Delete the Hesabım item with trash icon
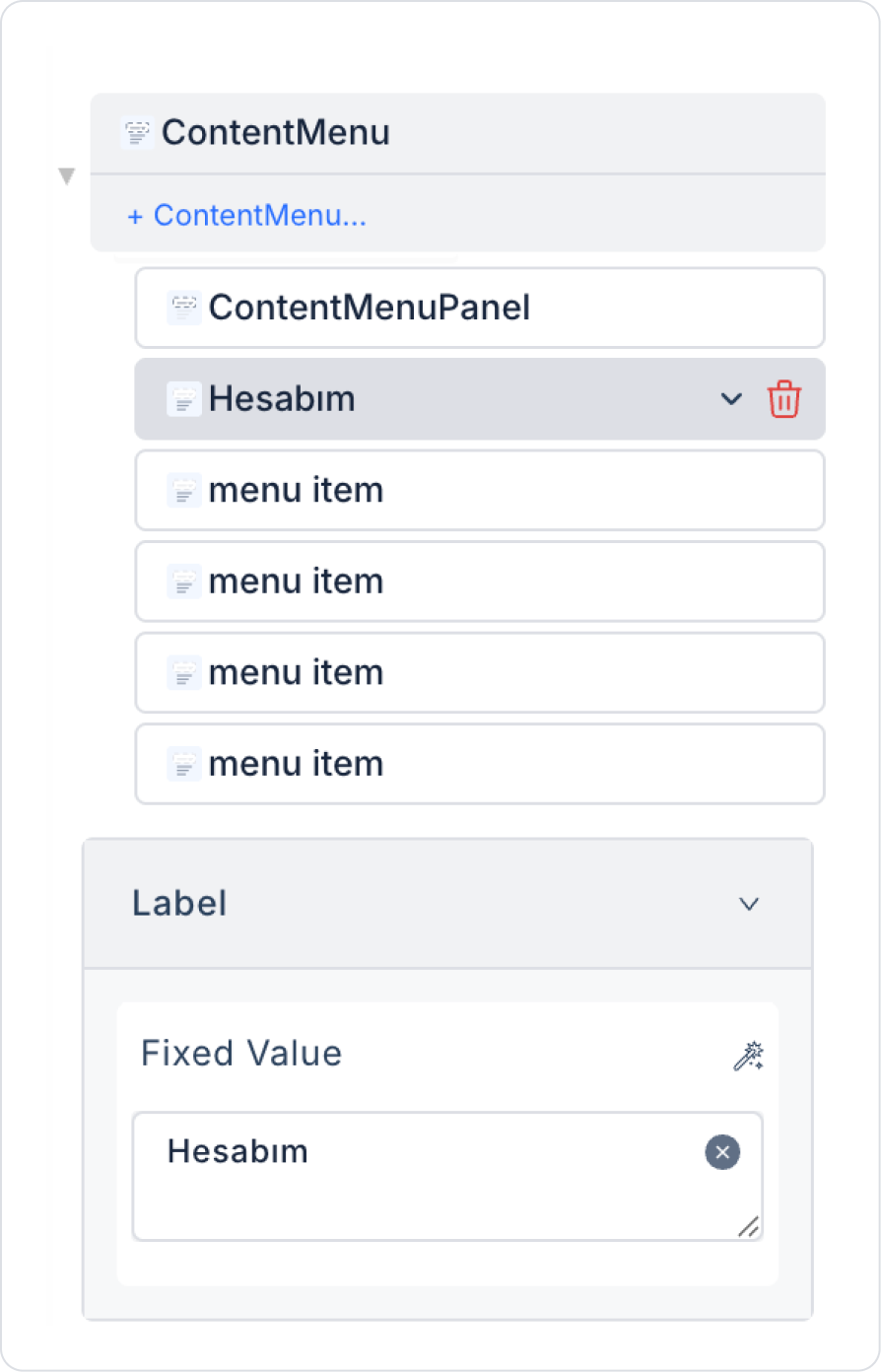 point(784,399)
